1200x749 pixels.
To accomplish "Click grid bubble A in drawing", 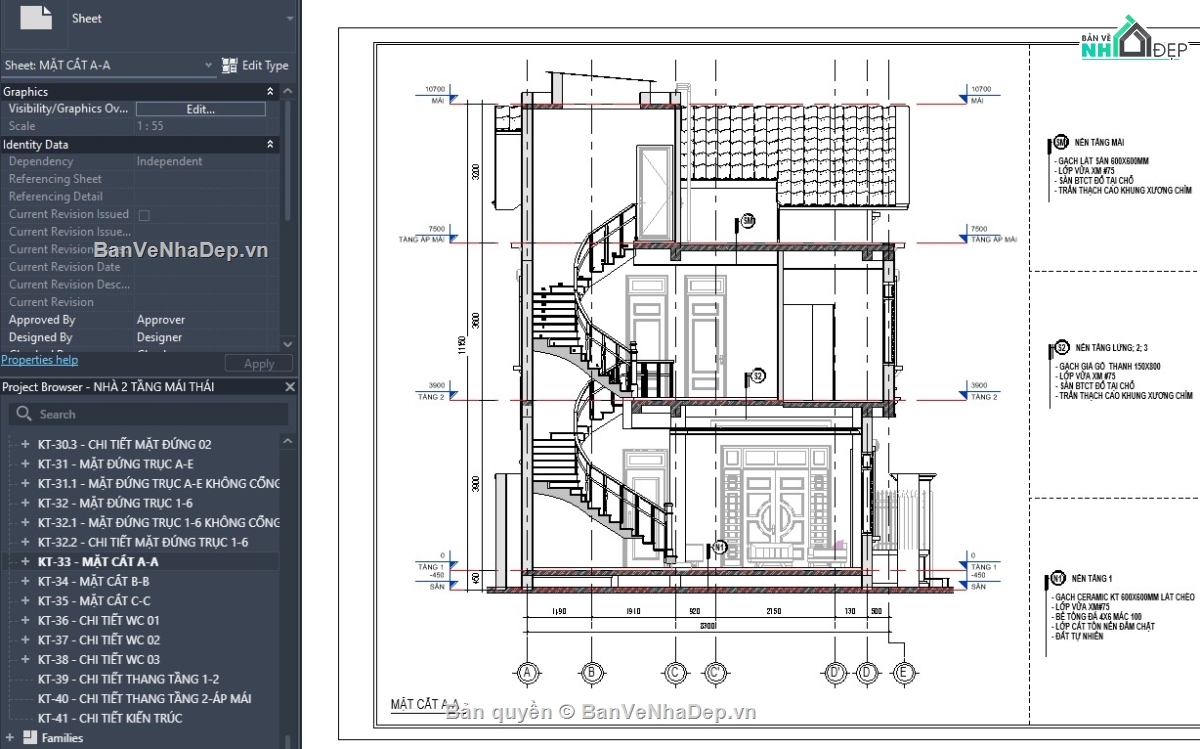I will [x=527, y=672].
